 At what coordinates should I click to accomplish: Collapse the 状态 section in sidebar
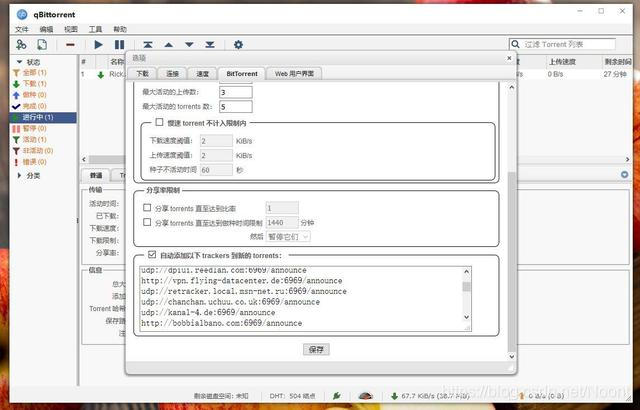click(19, 62)
